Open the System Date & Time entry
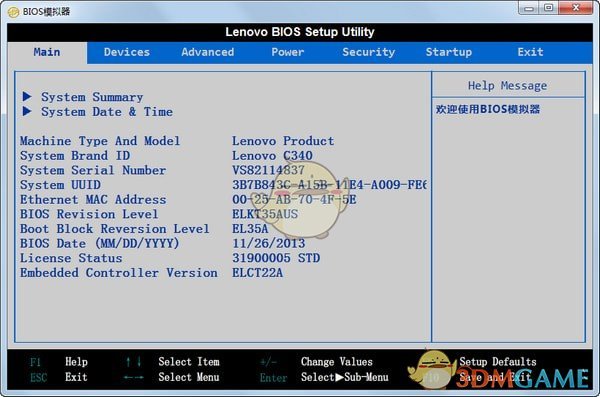The width and height of the screenshot is (600, 397). tap(107, 112)
